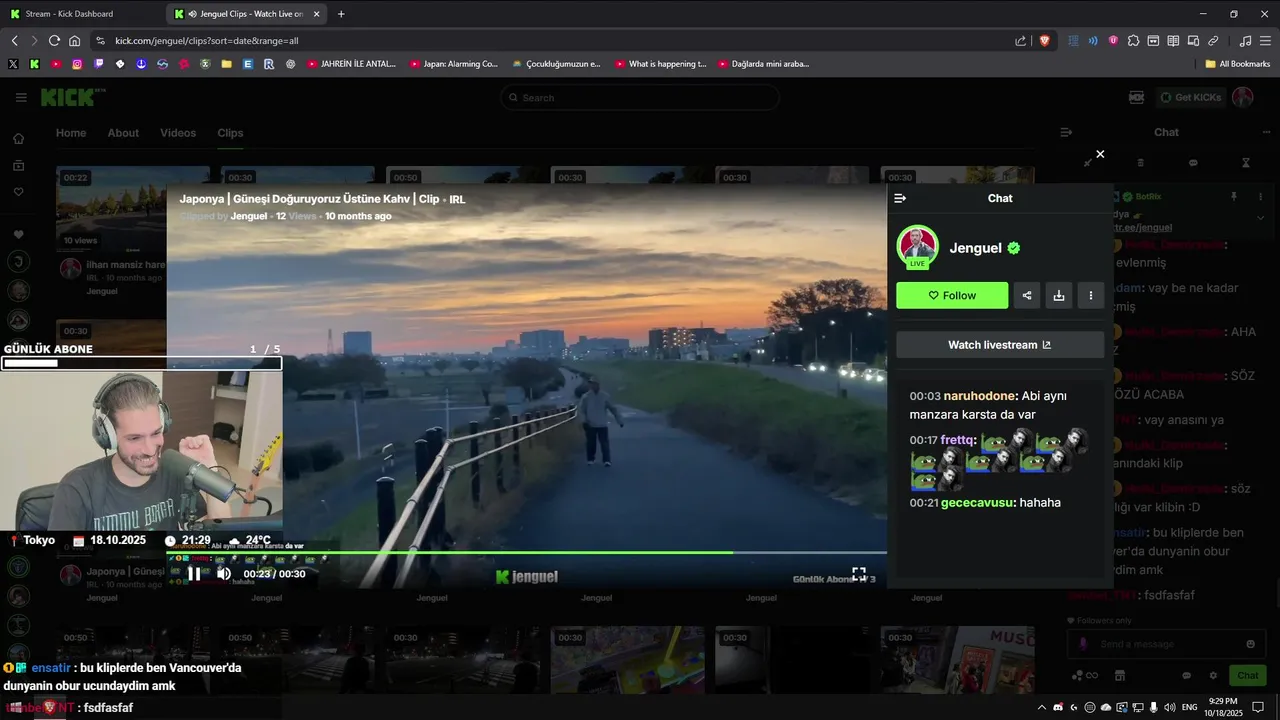Collapse the clip chat panel

coord(900,198)
